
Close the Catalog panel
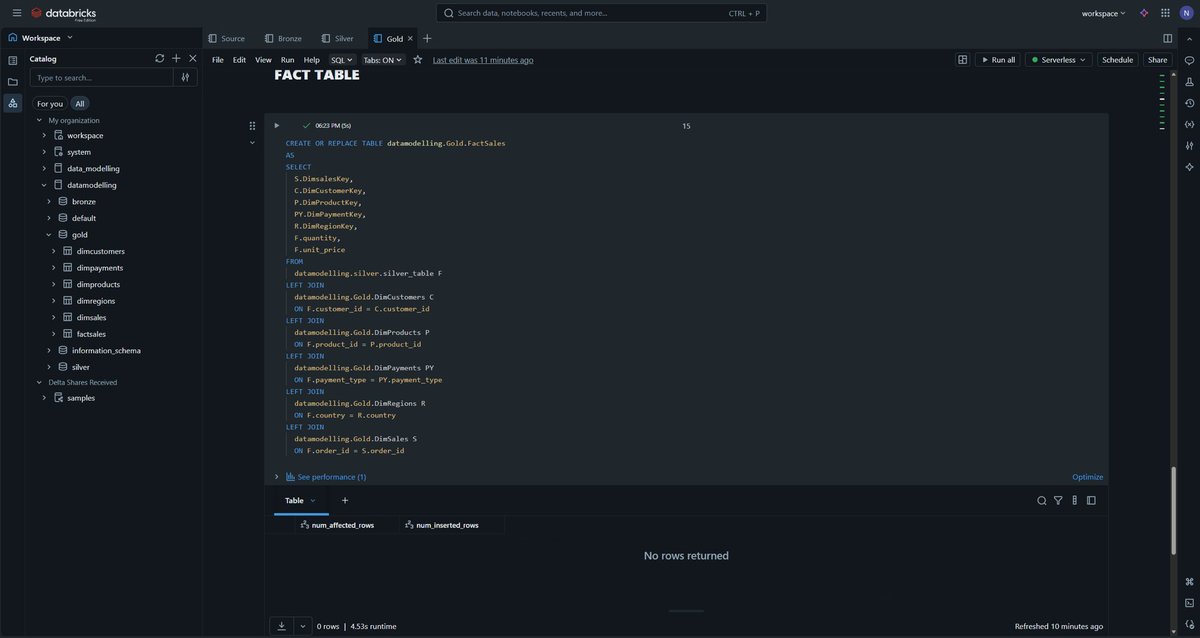tap(193, 58)
